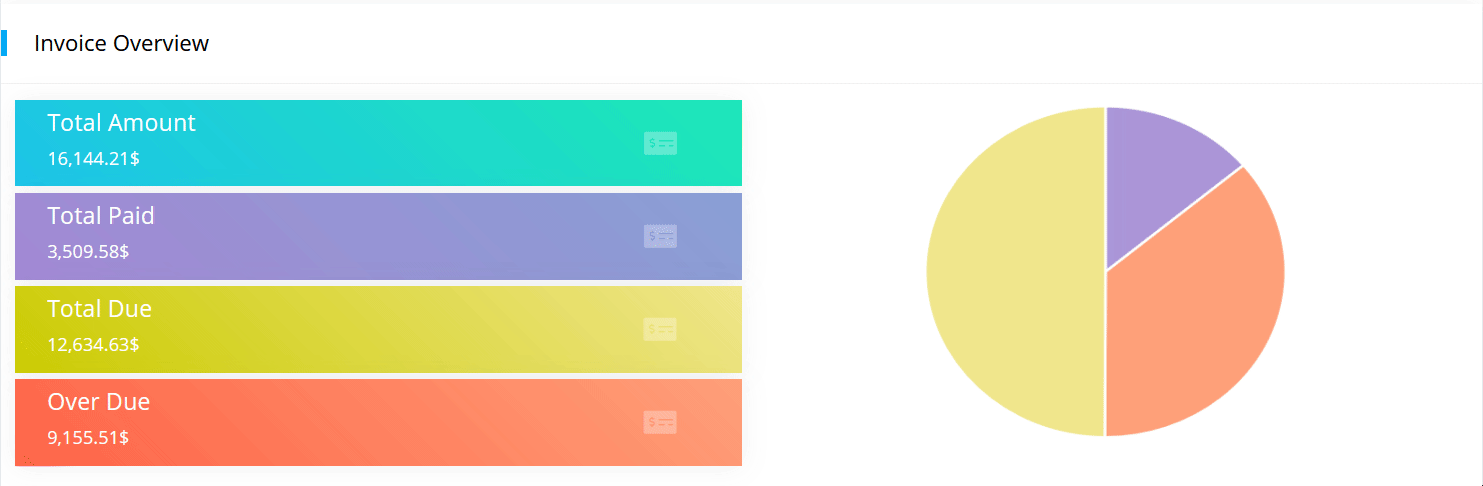Image resolution: width=1483 pixels, height=486 pixels.
Task: Click the invoice icon on Over Due card
Action: tap(660, 422)
